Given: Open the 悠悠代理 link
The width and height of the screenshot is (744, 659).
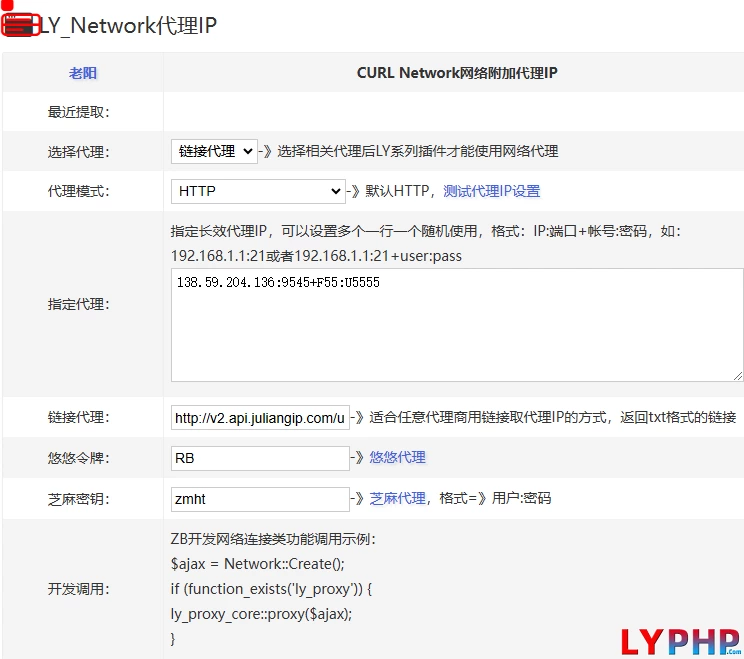Looking at the screenshot, I should (x=397, y=457).
